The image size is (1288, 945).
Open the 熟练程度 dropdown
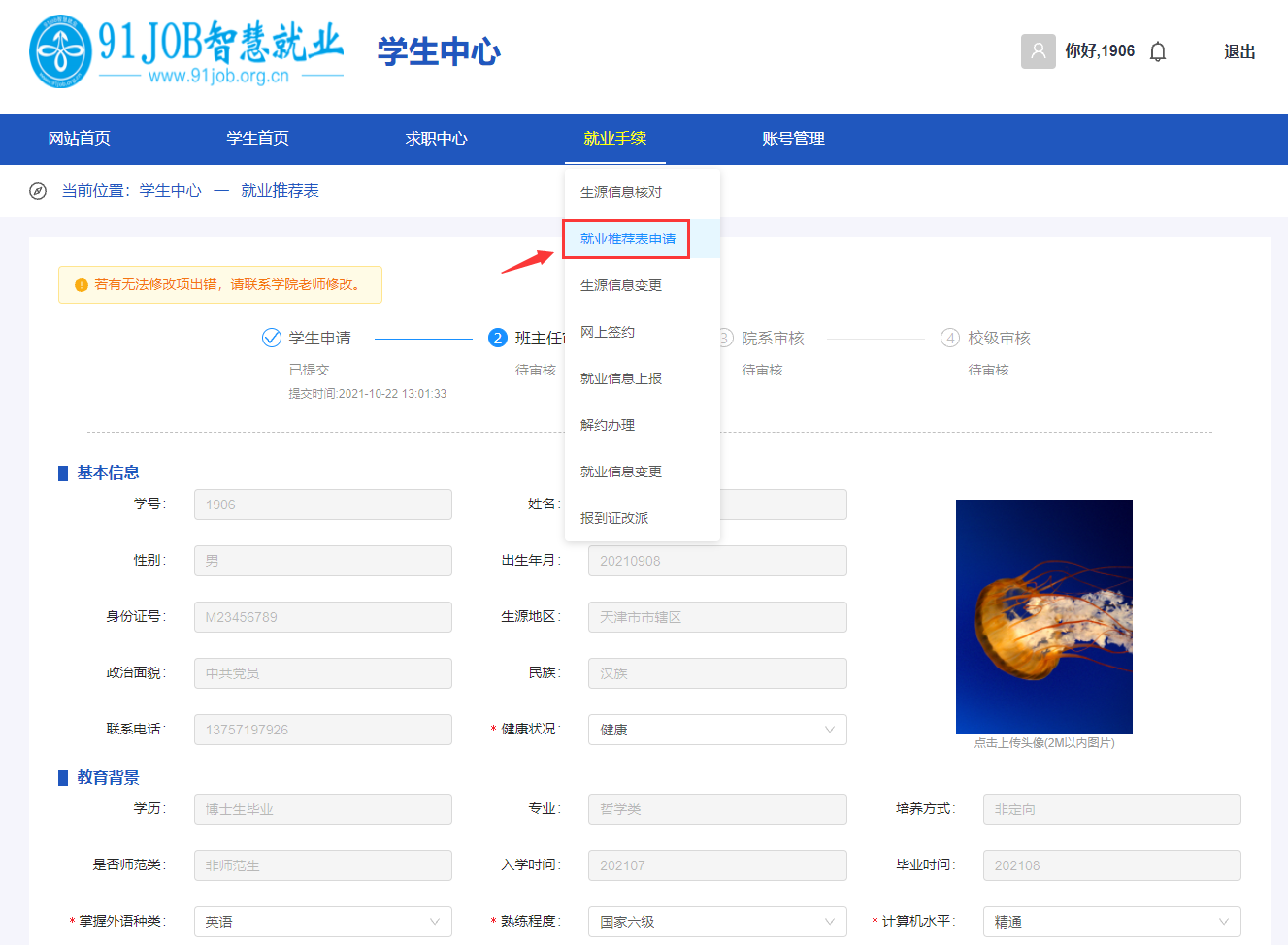click(x=716, y=922)
